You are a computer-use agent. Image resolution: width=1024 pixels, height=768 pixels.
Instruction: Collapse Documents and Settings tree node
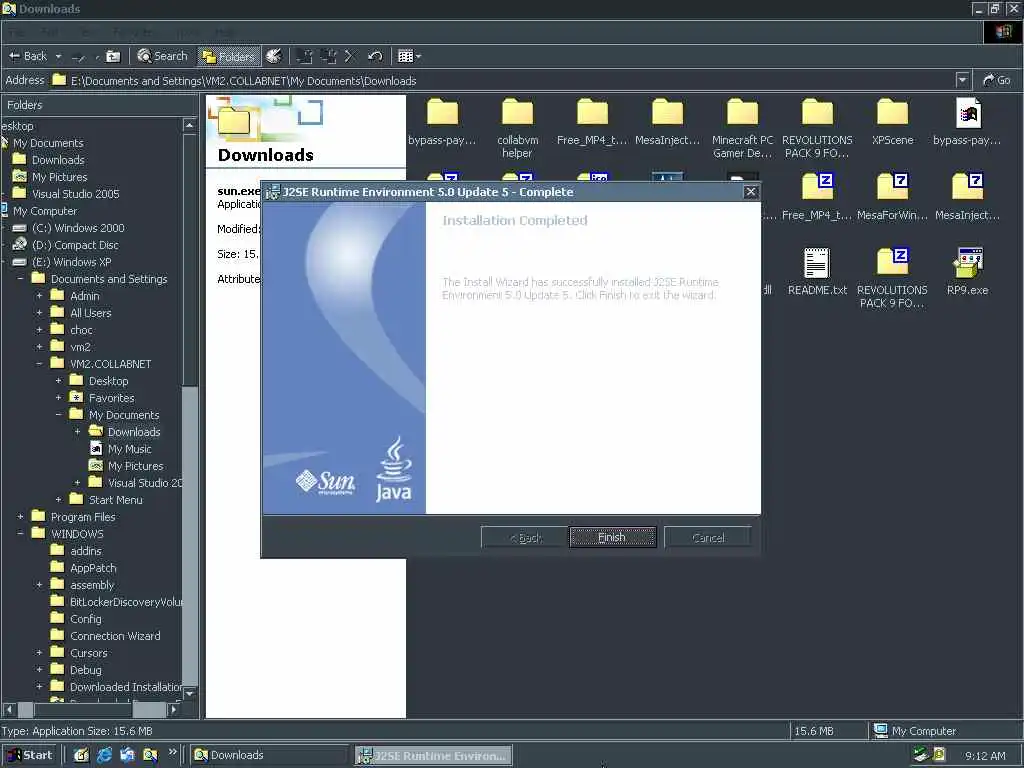click(20, 279)
